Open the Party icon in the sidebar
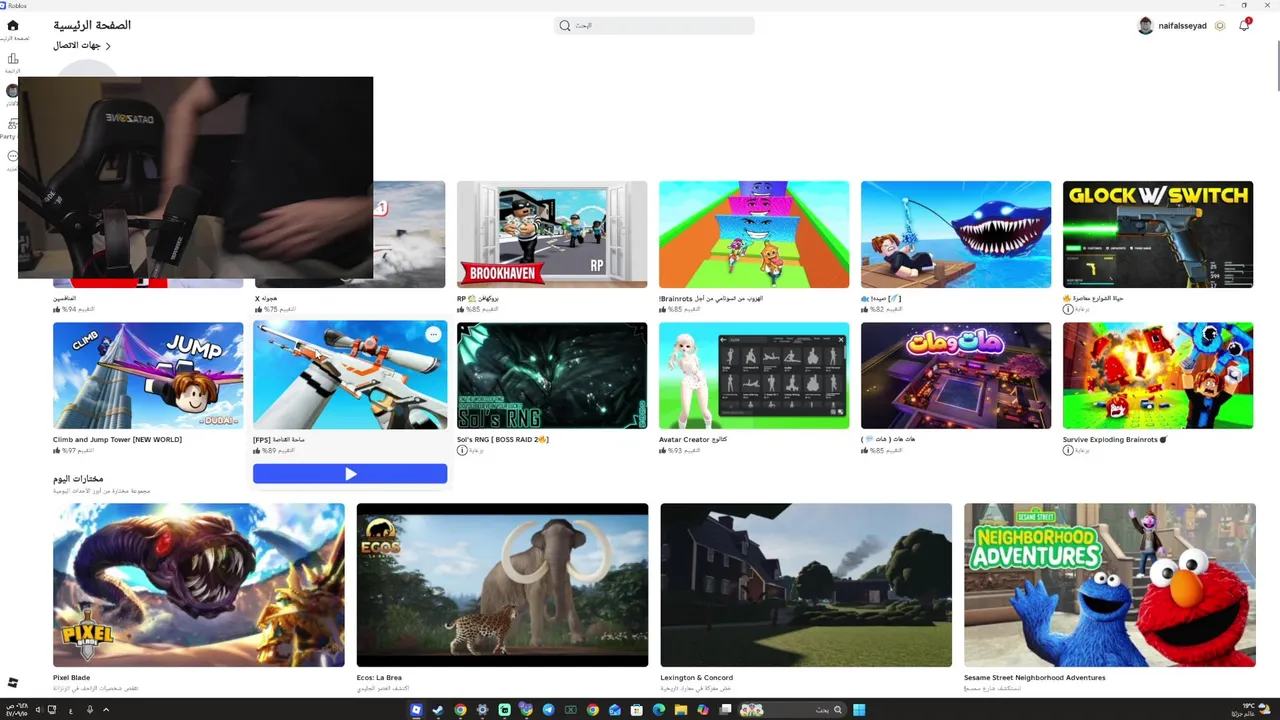 click(12, 124)
